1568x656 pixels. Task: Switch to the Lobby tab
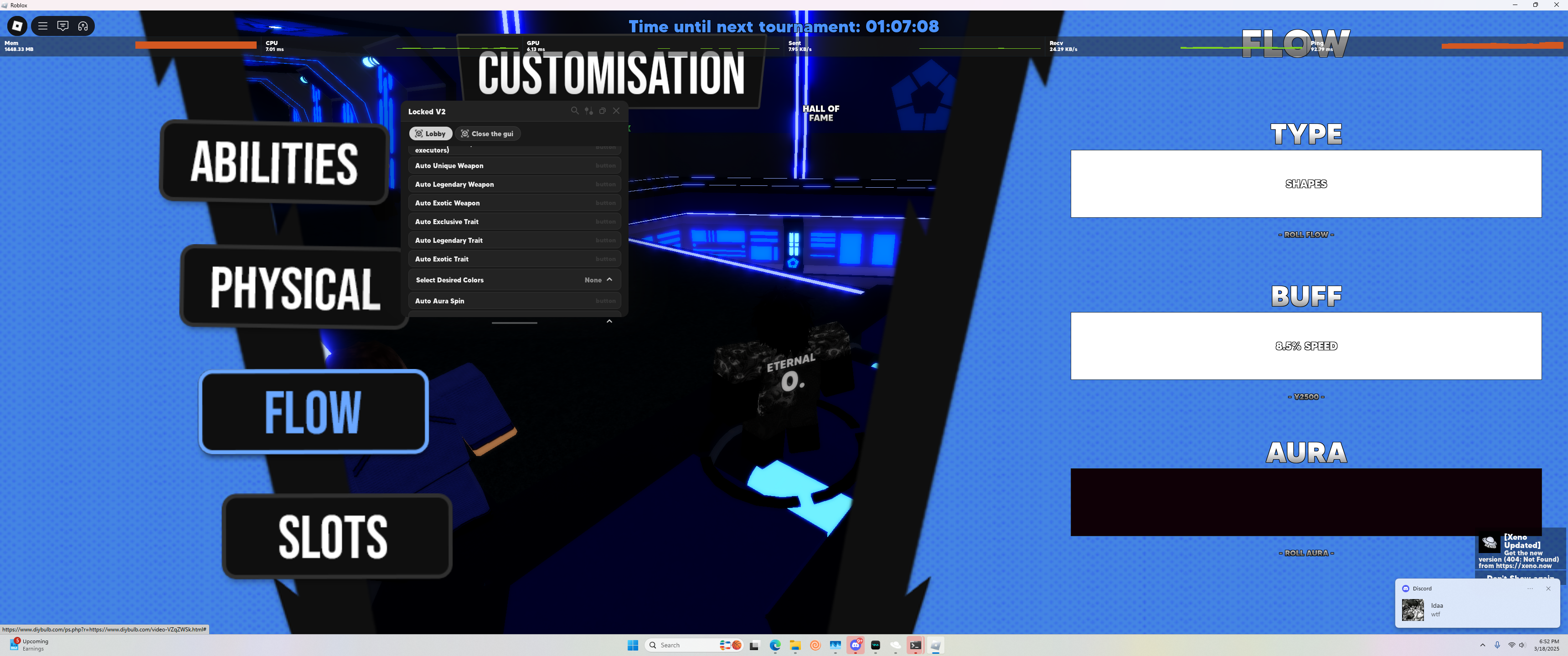(430, 134)
